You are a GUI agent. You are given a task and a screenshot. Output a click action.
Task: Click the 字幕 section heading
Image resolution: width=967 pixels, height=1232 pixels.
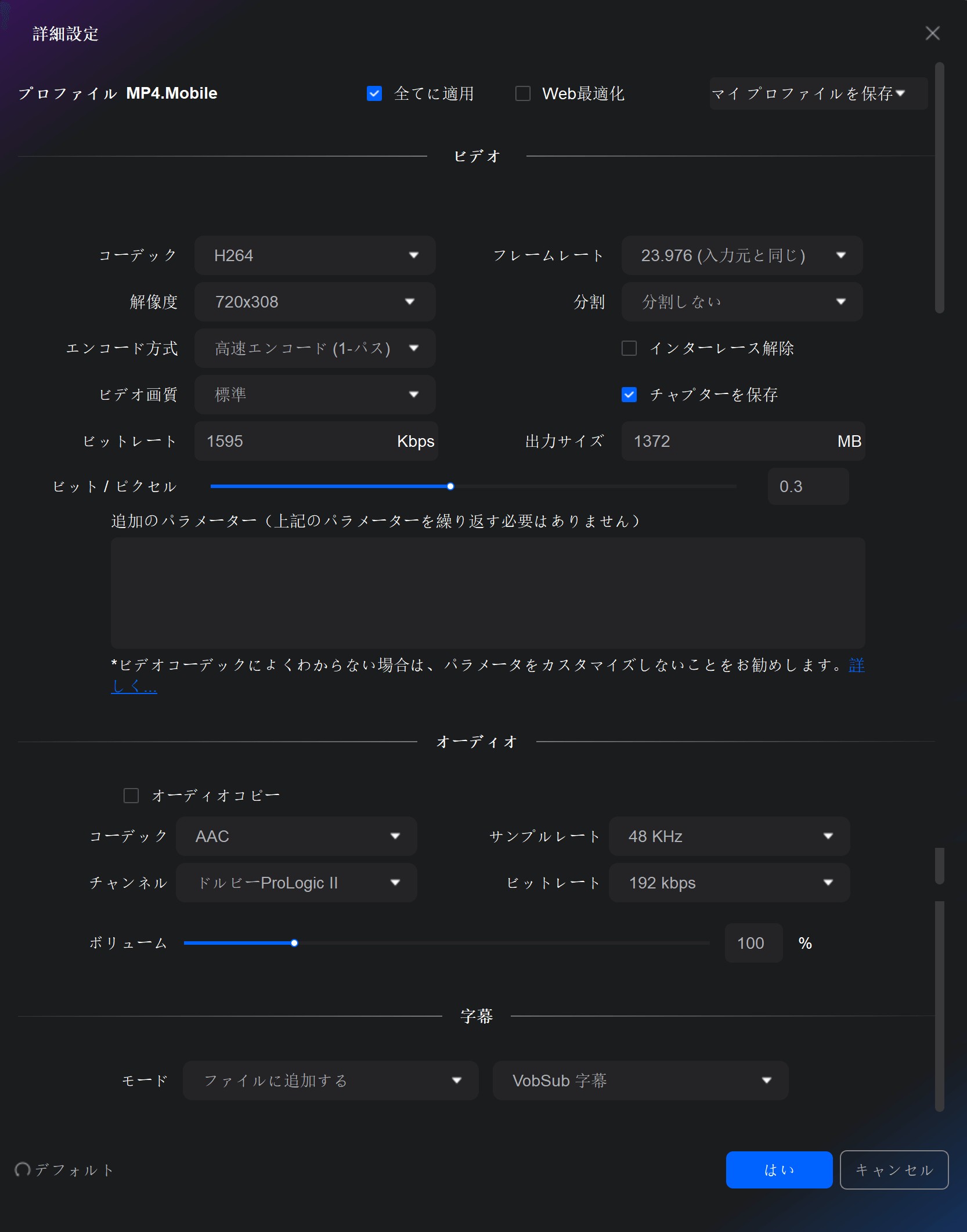click(477, 1016)
